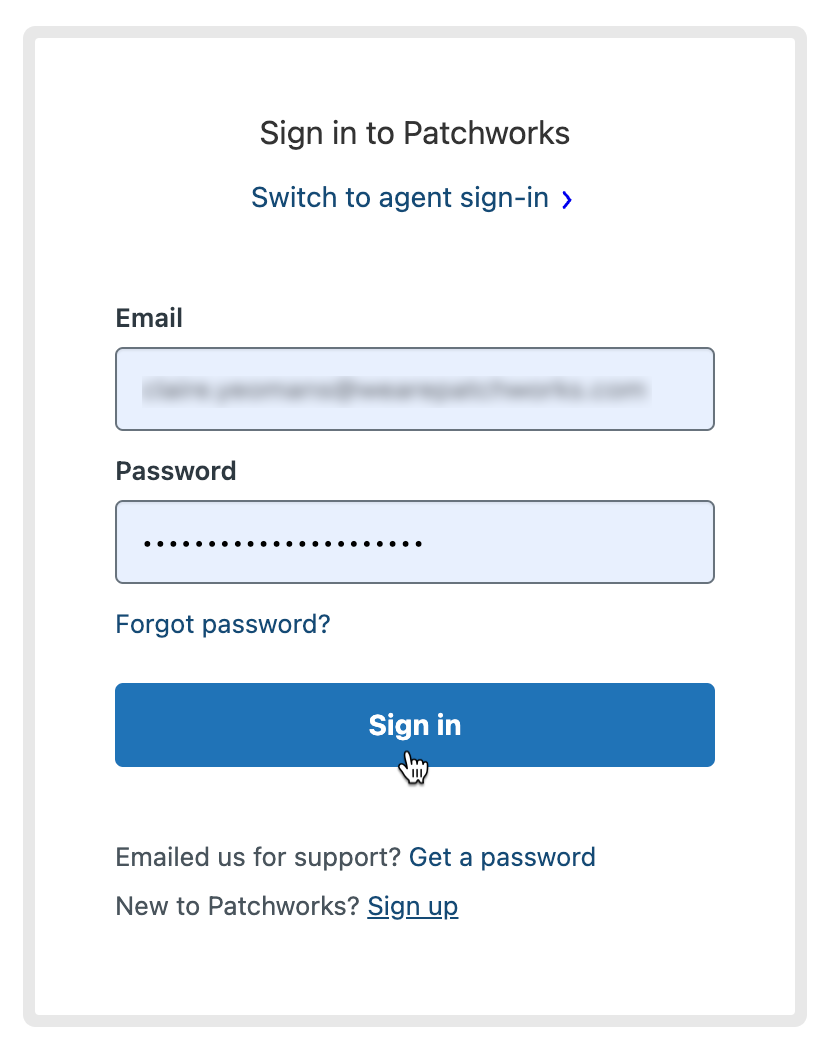Follow the Get a password link
This screenshot has height=1050, width=828.
pos(502,857)
